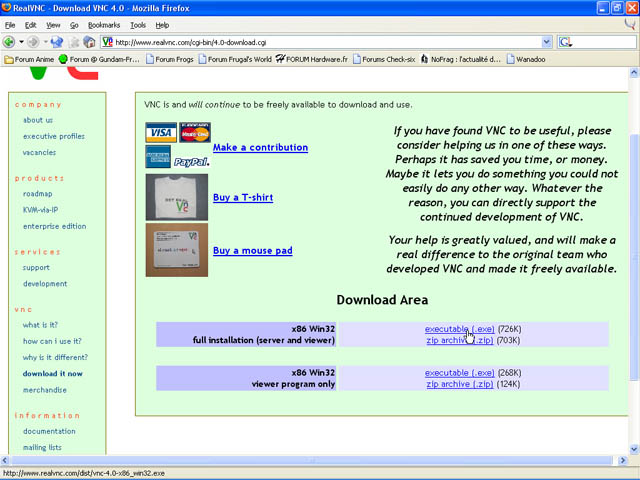
Task: Reload the page with the refresh icon
Action: click(x=57, y=42)
